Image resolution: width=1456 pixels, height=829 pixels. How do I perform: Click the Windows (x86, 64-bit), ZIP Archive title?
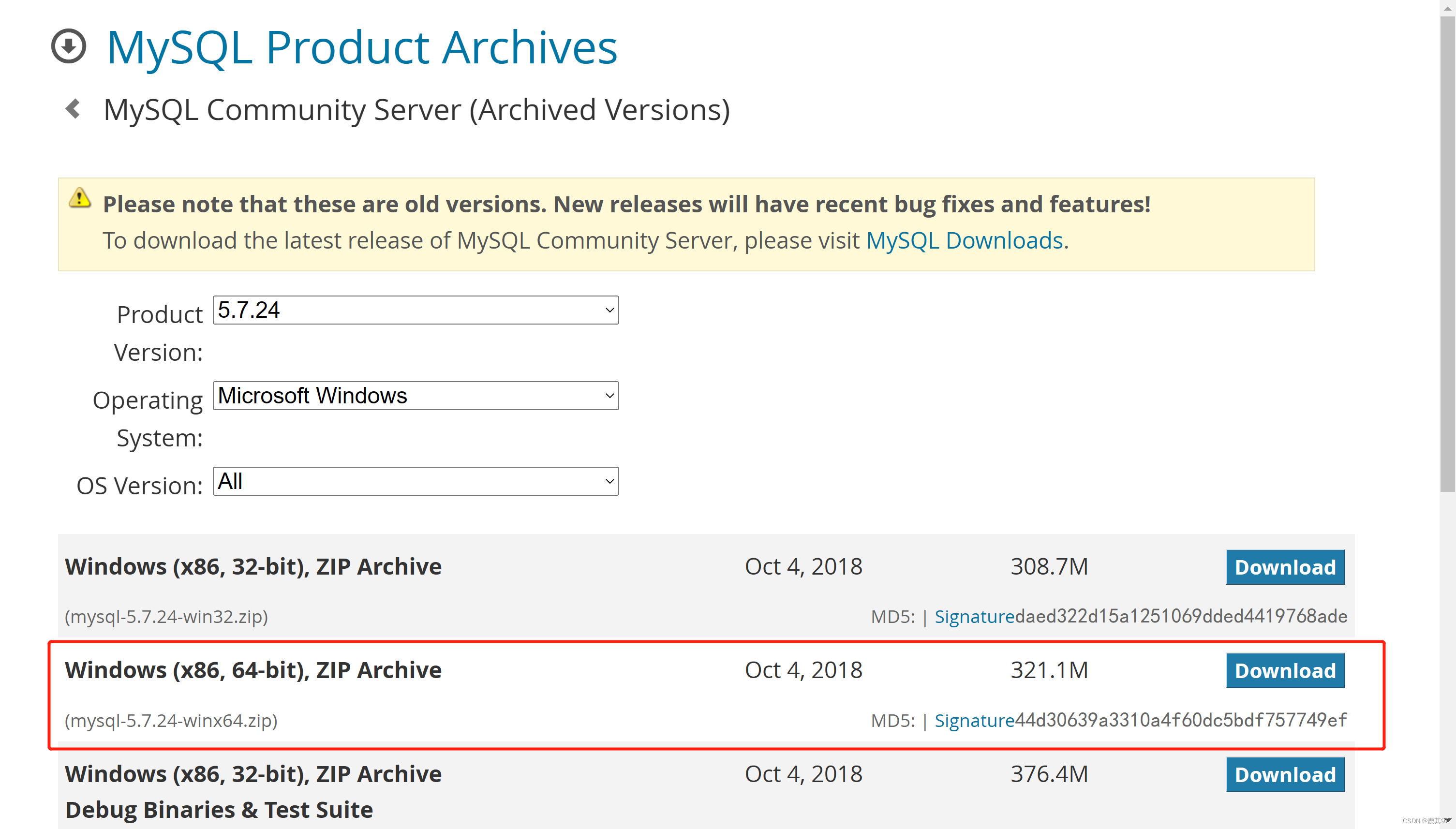(x=253, y=670)
